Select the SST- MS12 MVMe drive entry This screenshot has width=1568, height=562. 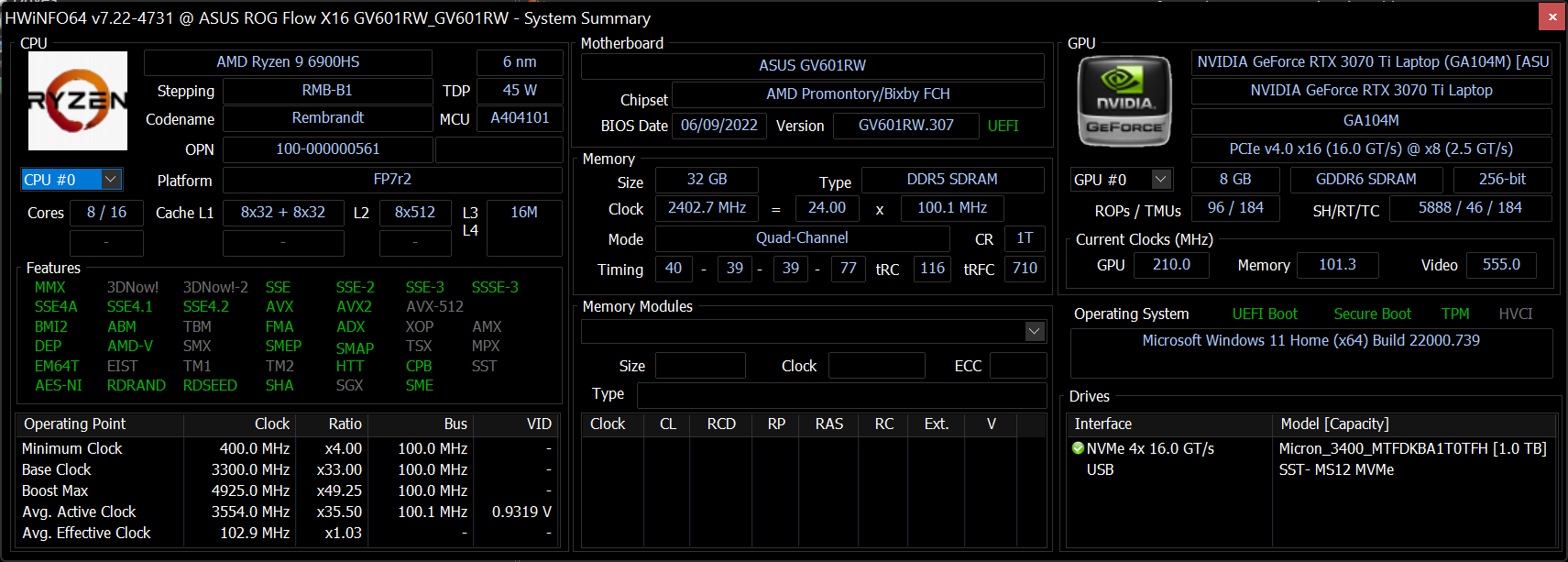pyautogui.click(x=1336, y=469)
